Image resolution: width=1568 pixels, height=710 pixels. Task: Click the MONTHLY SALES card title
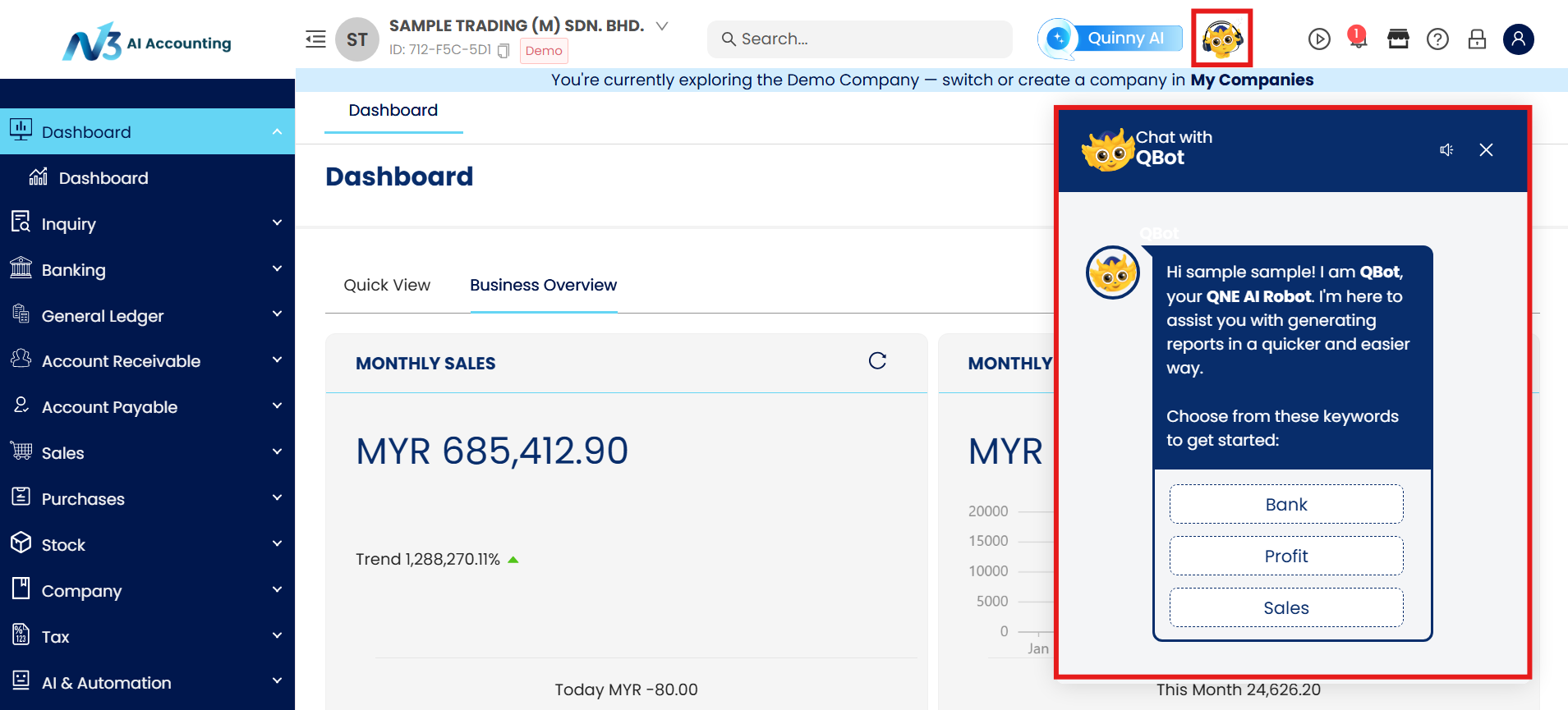[x=425, y=364]
